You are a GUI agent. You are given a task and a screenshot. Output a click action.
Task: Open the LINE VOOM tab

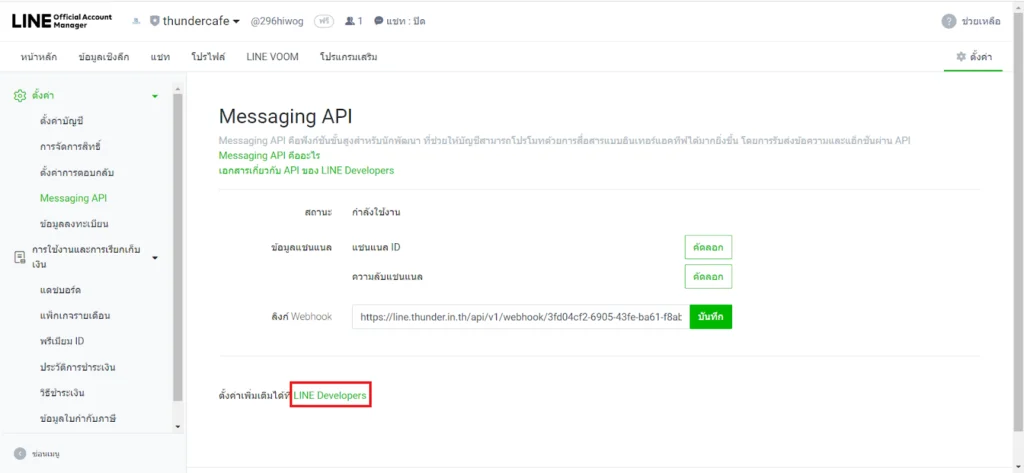pyautogui.click(x=272, y=57)
